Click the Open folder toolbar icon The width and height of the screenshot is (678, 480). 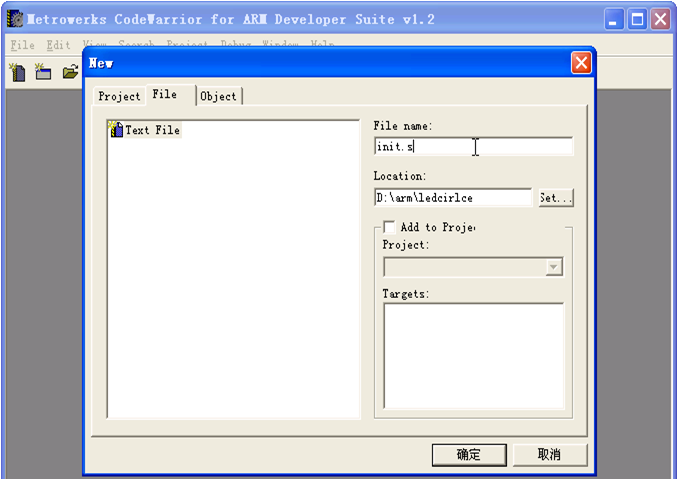tap(70, 71)
